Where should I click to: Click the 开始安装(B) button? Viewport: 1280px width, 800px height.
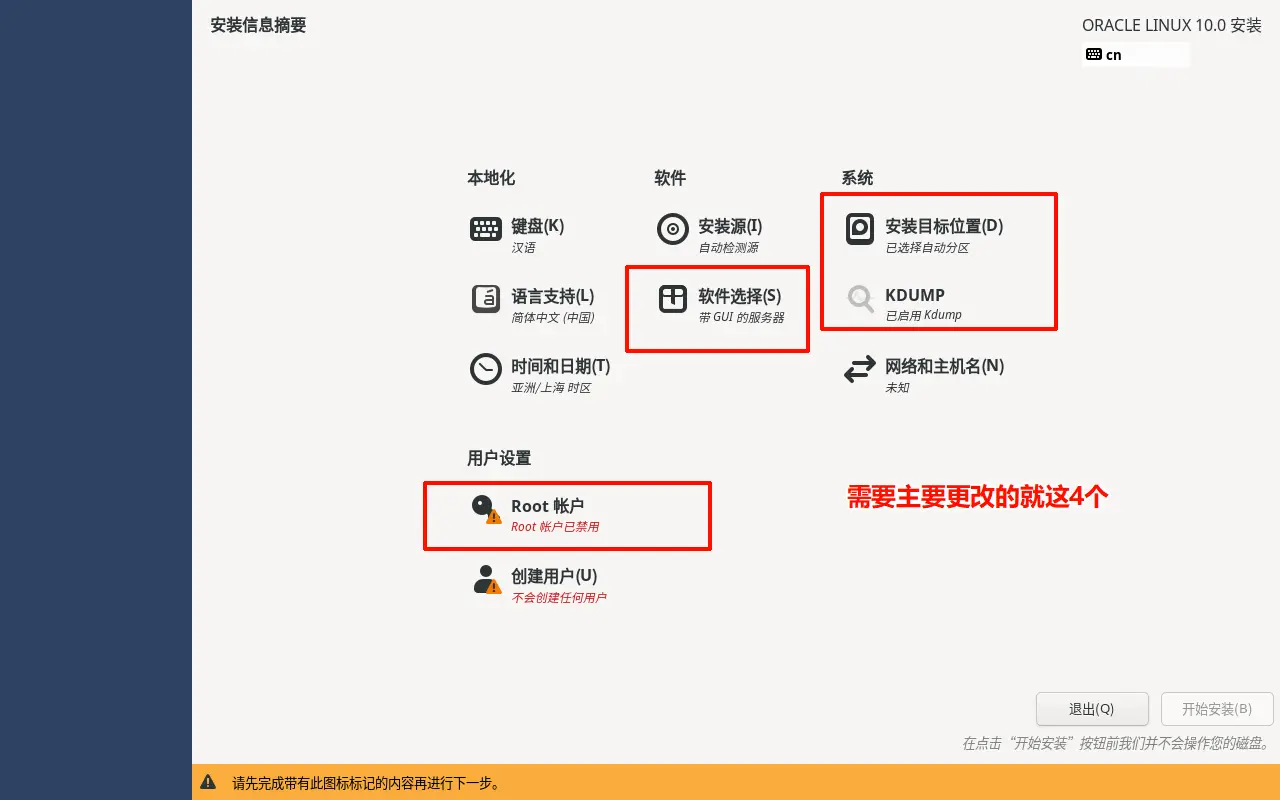click(1217, 709)
